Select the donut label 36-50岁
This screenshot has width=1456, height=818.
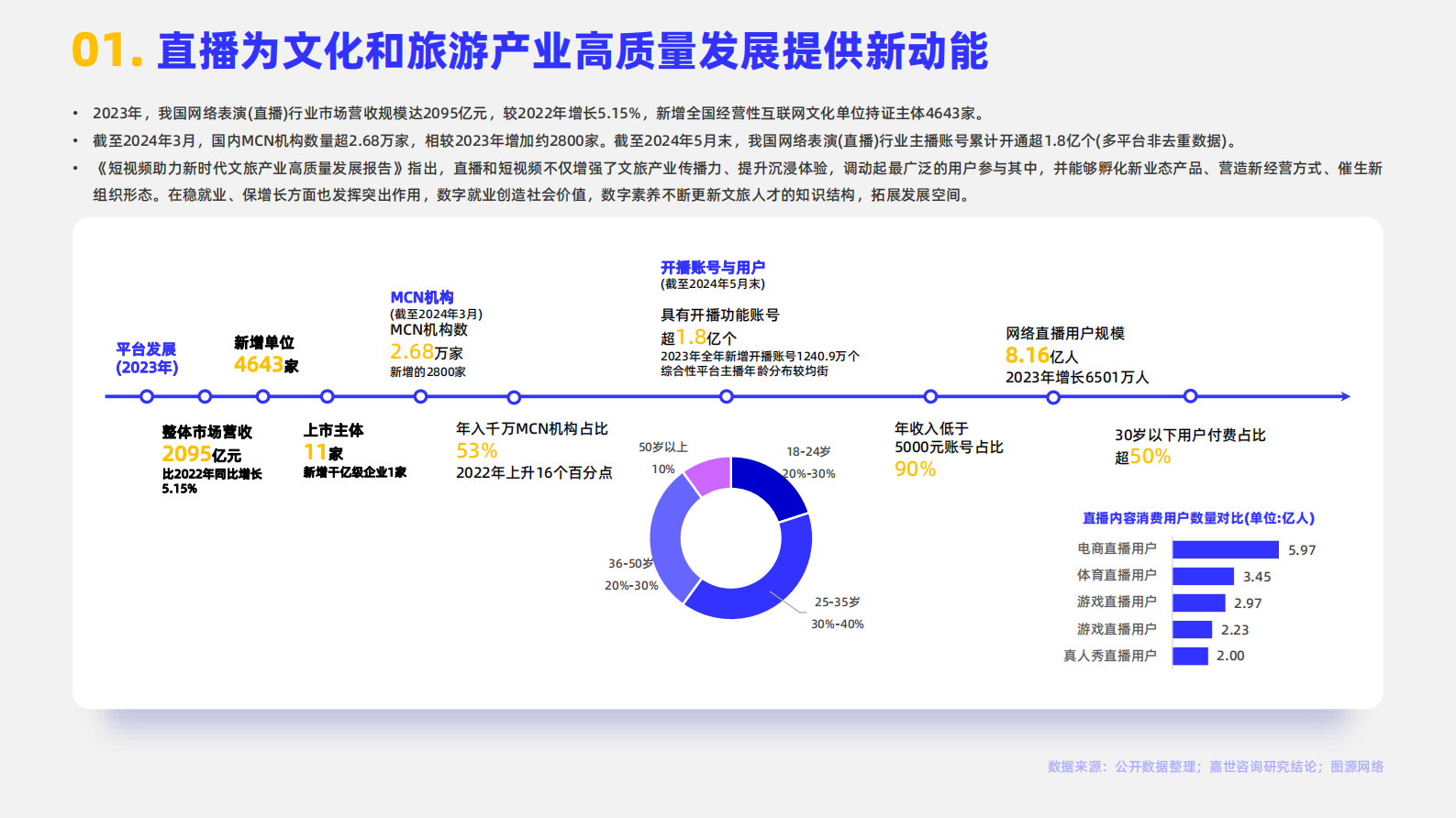coord(631,564)
